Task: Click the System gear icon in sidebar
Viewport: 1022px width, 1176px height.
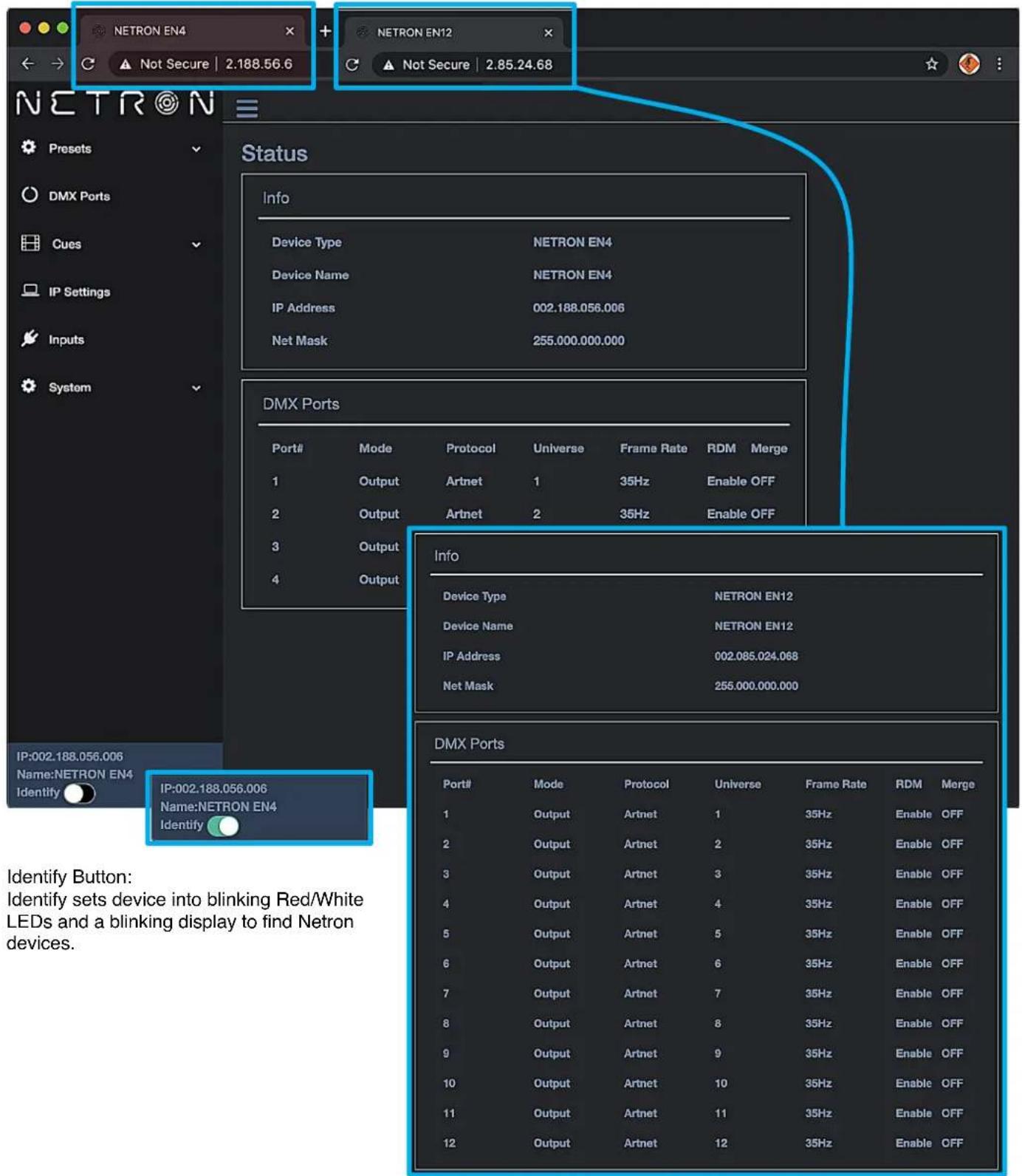Action: click(x=29, y=386)
